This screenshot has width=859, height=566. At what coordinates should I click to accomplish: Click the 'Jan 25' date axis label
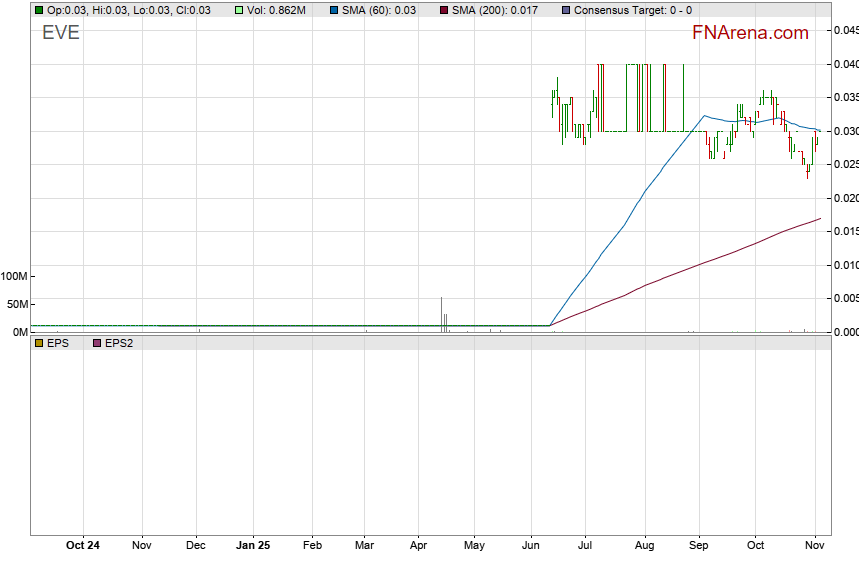[x=253, y=546]
